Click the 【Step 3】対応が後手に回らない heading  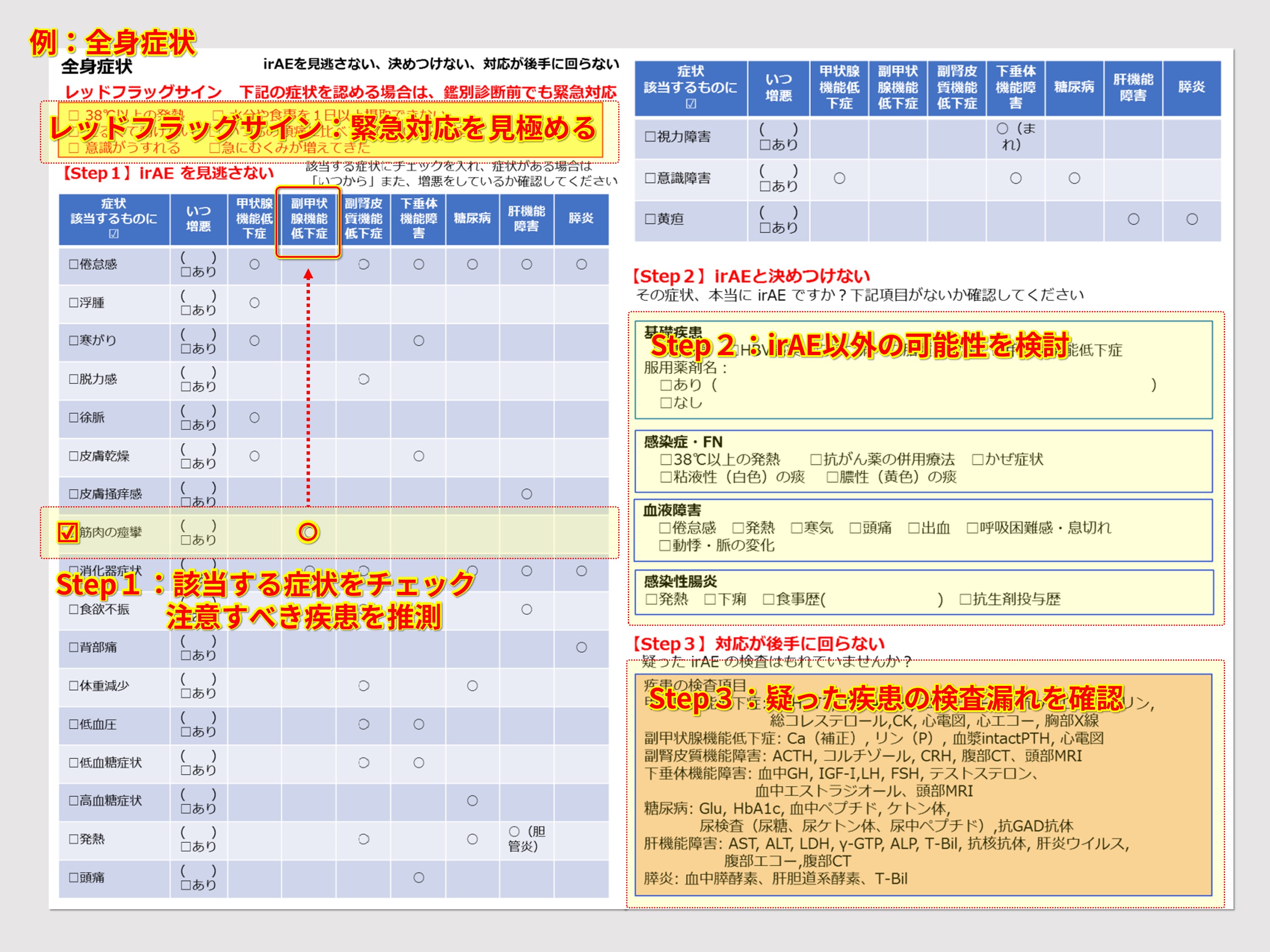(758, 643)
